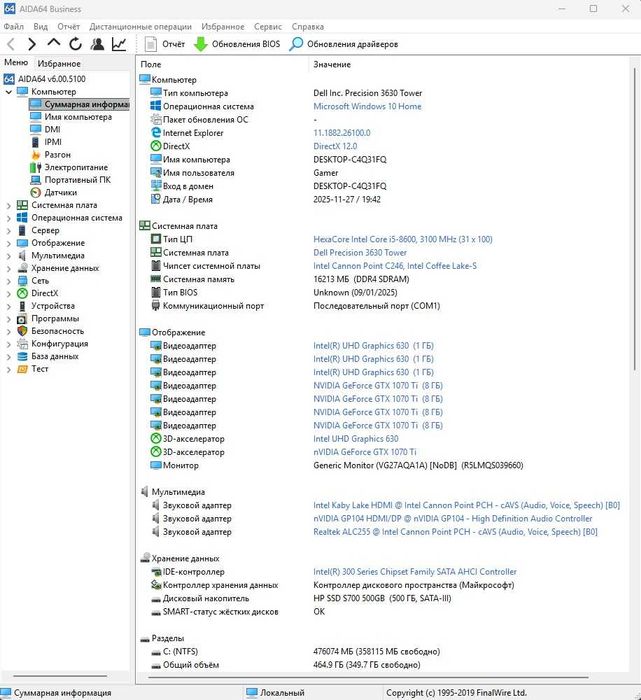Click the Тест tree icon
The width and height of the screenshot is (641, 700).
(x=22, y=369)
